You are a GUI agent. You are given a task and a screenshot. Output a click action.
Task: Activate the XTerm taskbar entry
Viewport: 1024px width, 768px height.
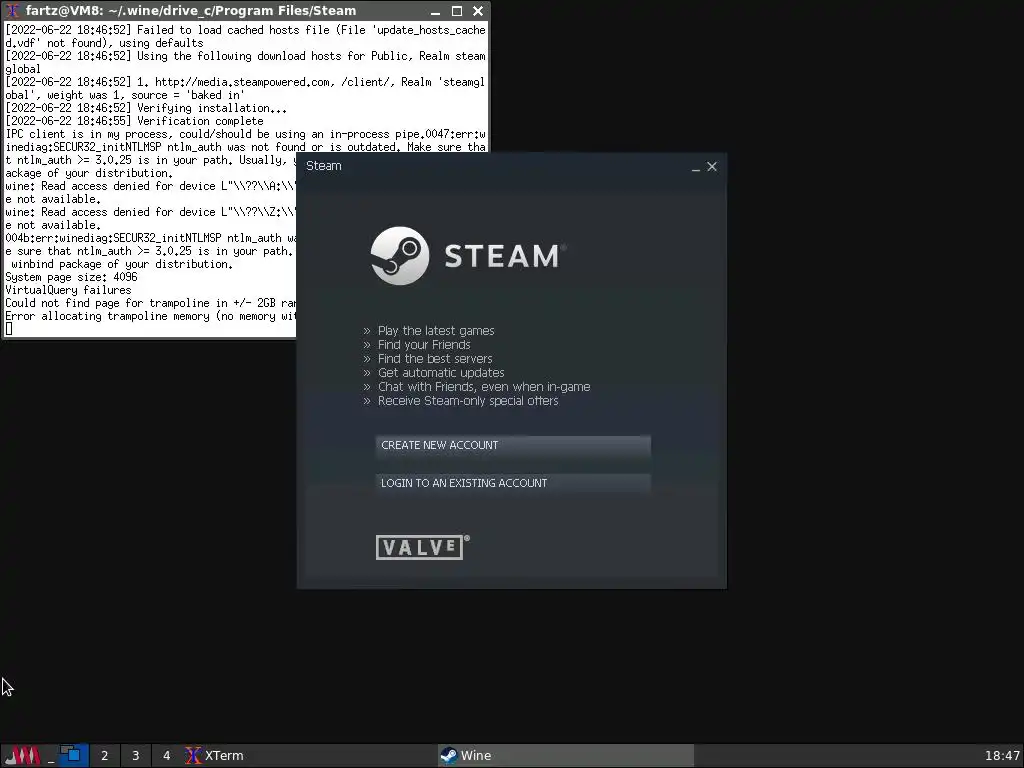(x=309, y=756)
